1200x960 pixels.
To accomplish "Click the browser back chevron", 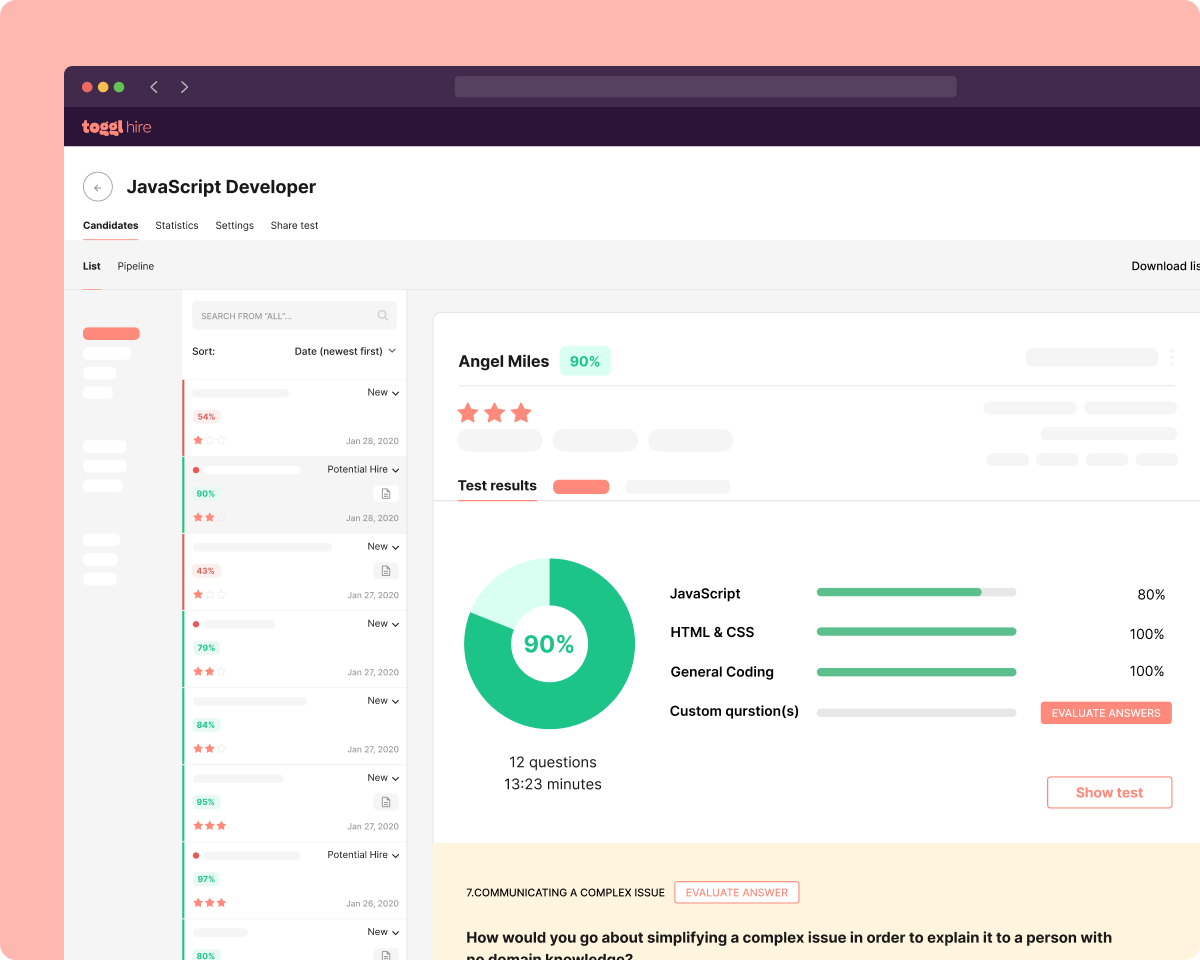I will 154,87.
